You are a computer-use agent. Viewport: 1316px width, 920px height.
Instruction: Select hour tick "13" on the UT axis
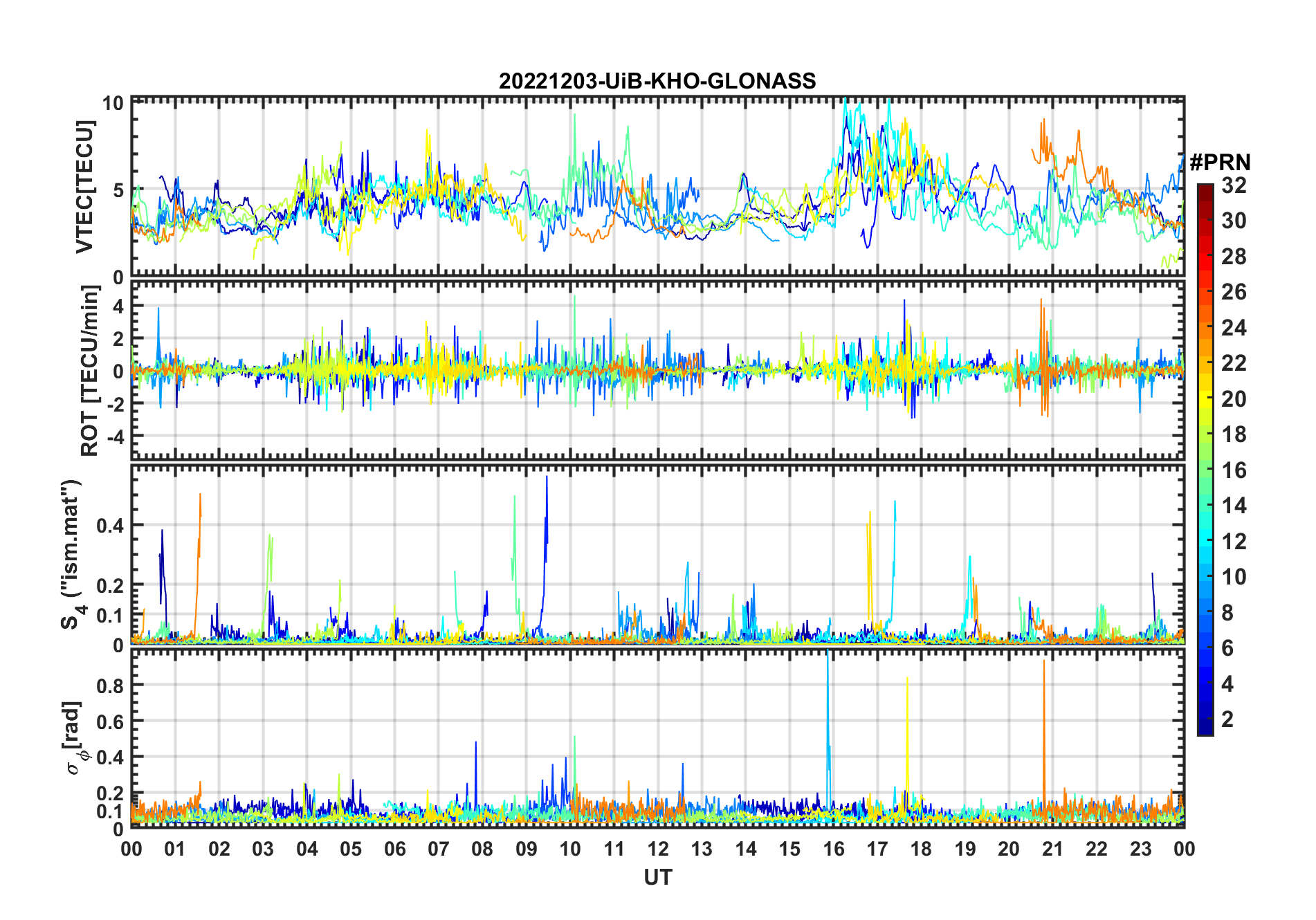(x=702, y=849)
